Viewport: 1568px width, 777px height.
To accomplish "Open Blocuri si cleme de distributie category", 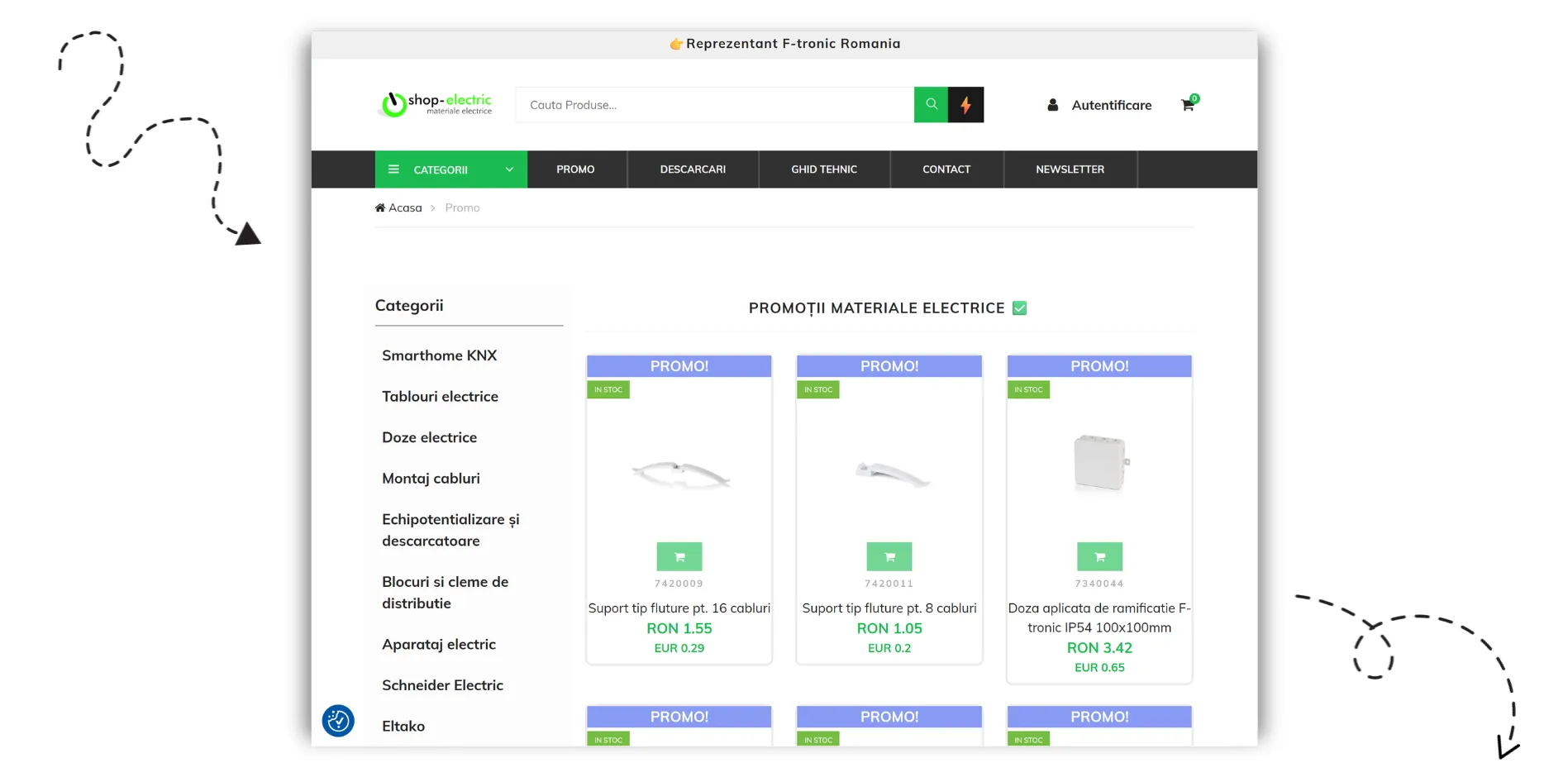I will [x=445, y=593].
